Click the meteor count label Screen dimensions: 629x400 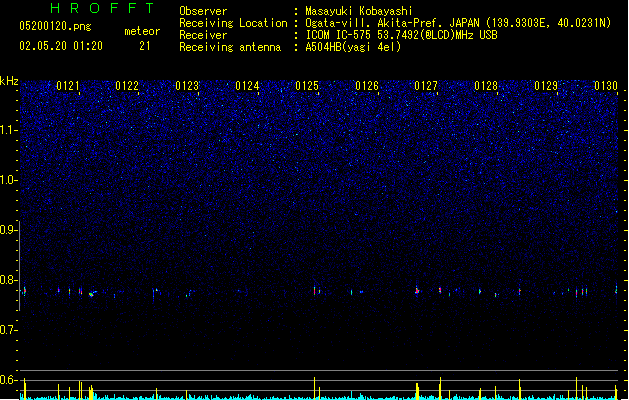142,31
